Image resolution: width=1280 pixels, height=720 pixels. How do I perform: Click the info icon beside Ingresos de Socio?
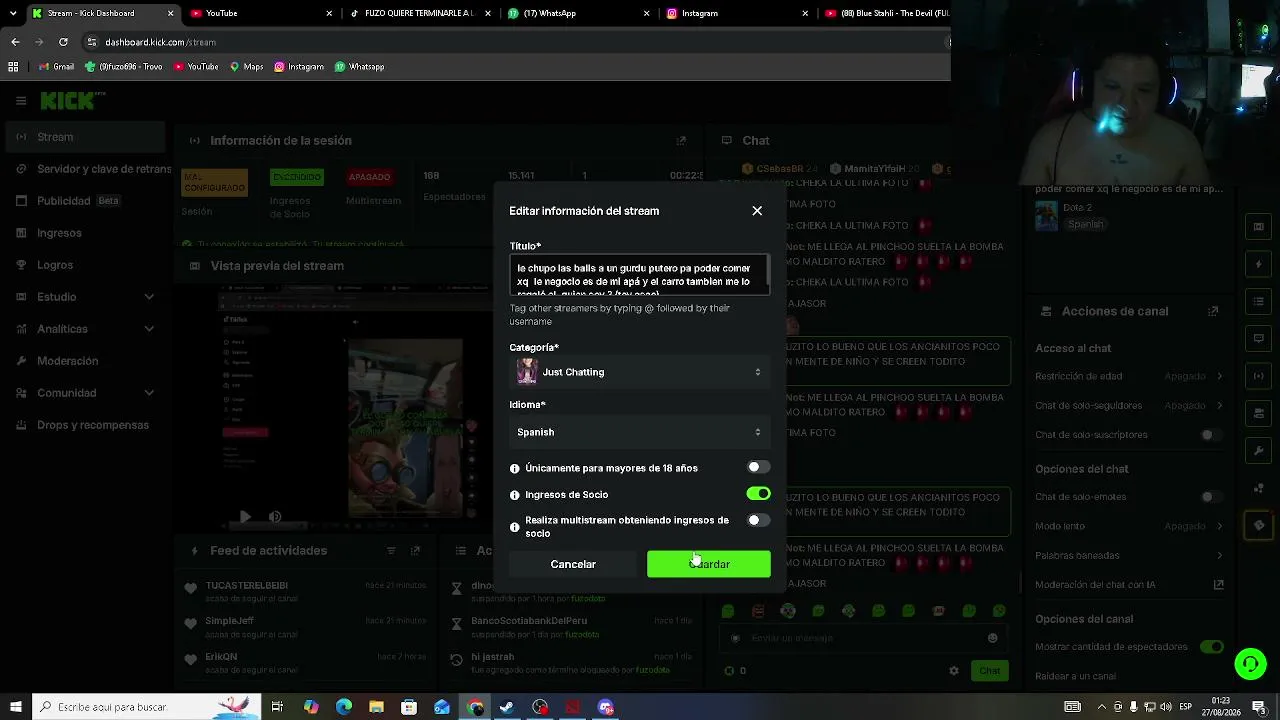(x=515, y=495)
